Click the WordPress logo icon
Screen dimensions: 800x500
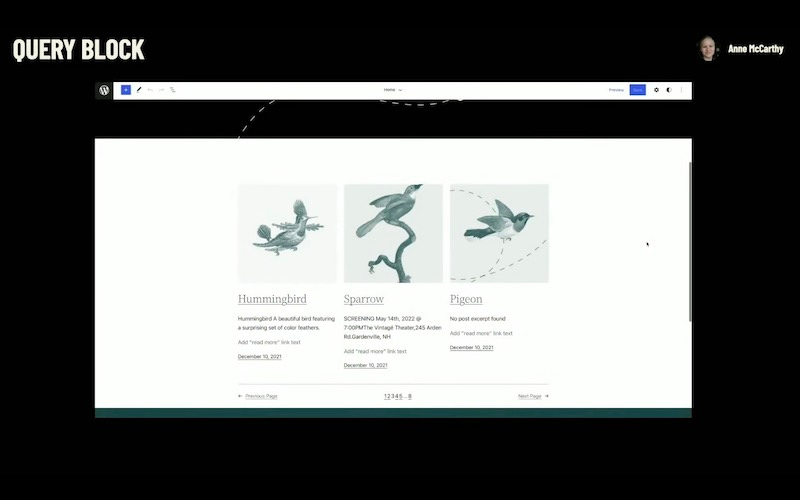pos(104,90)
